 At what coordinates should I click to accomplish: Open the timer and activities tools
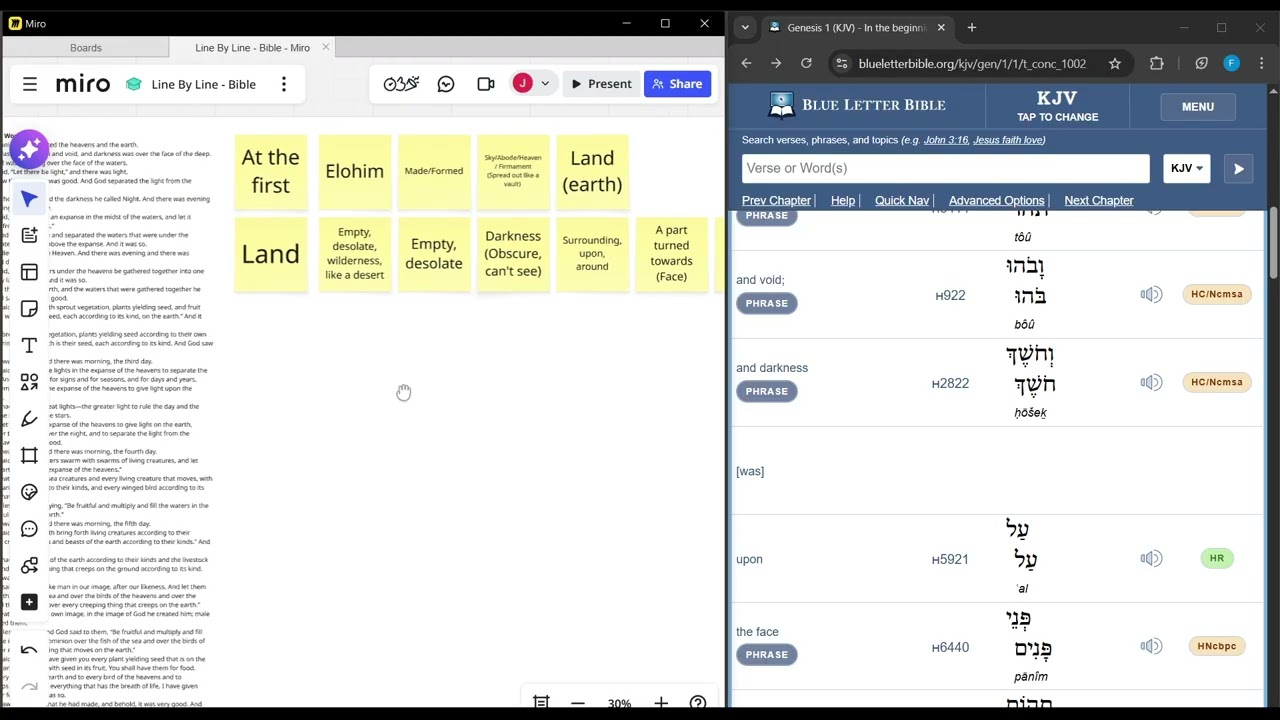[401, 84]
